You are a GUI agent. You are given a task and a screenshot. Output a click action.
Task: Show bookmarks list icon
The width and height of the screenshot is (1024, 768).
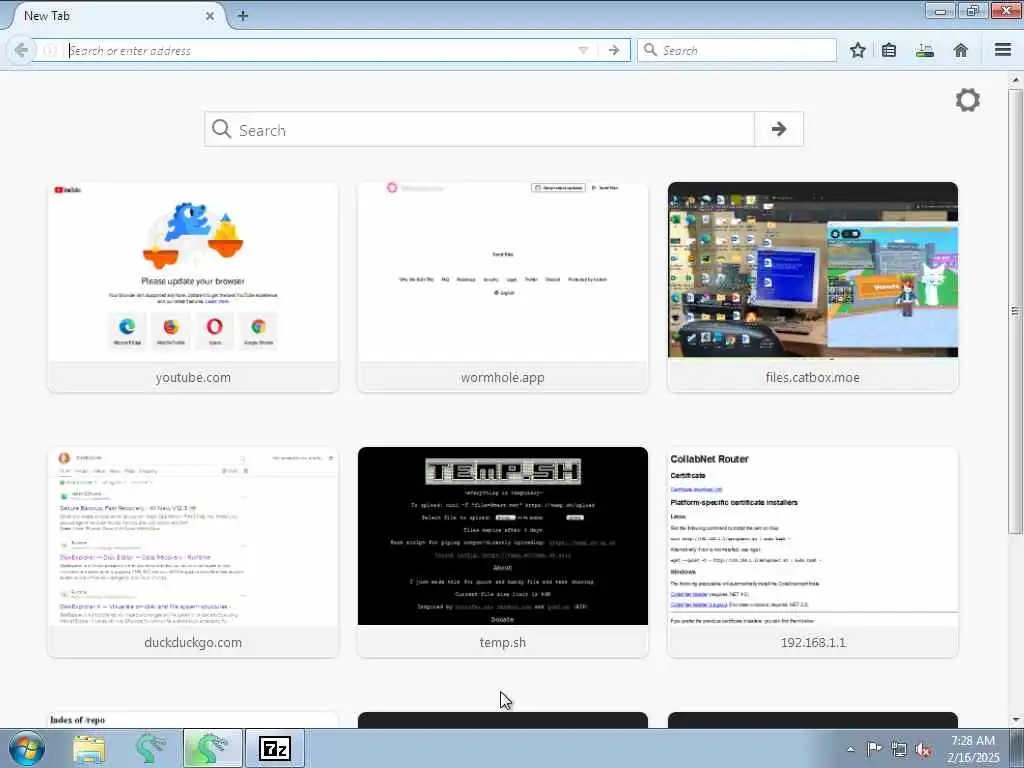pyautogui.click(x=889, y=50)
